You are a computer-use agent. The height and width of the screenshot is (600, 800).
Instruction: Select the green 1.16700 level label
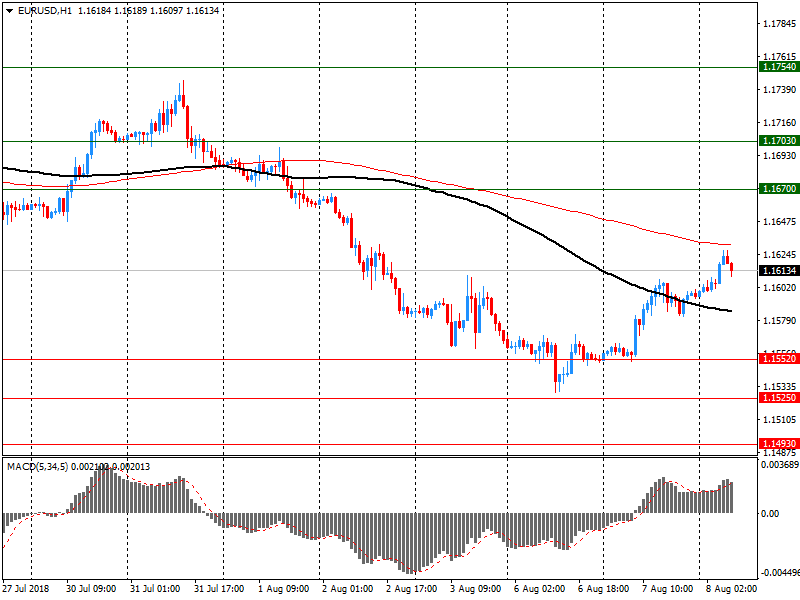click(x=779, y=189)
